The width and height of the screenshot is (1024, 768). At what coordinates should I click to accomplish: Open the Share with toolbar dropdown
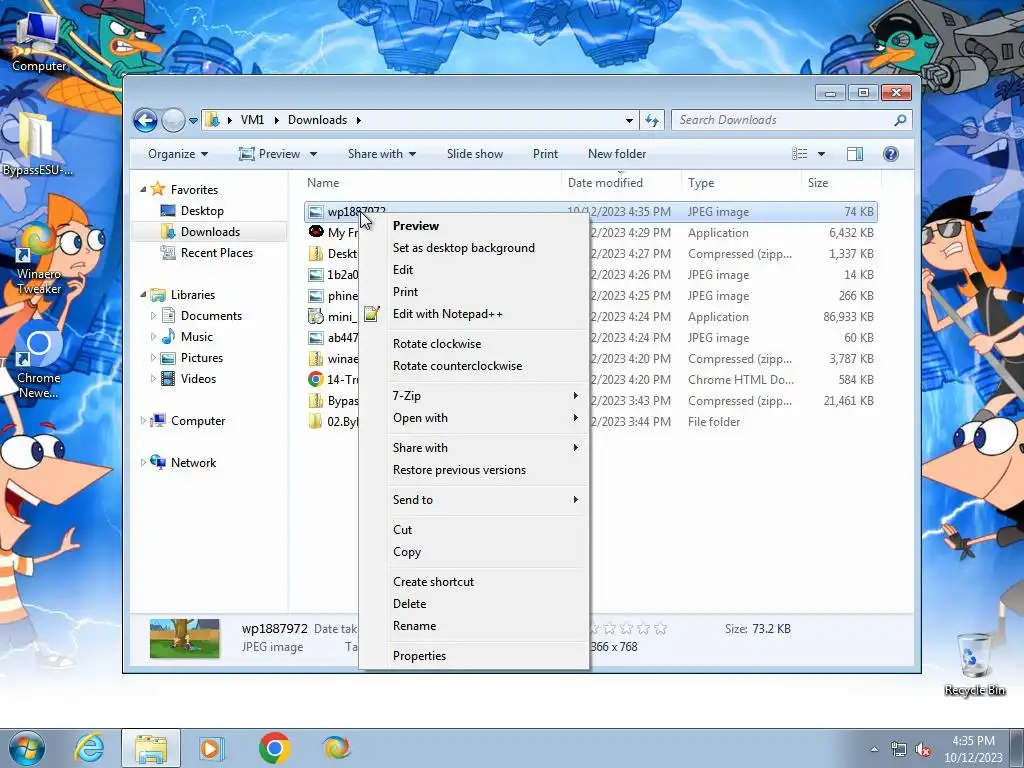pos(382,154)
